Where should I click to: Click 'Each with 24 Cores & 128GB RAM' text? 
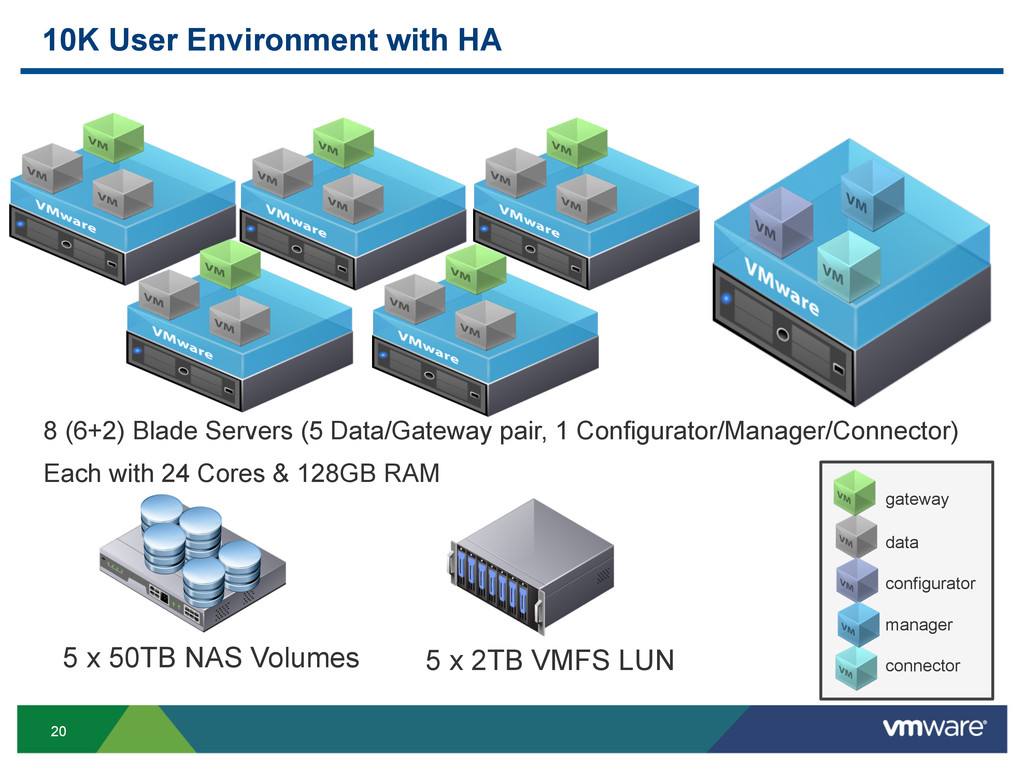coord(242,473)
